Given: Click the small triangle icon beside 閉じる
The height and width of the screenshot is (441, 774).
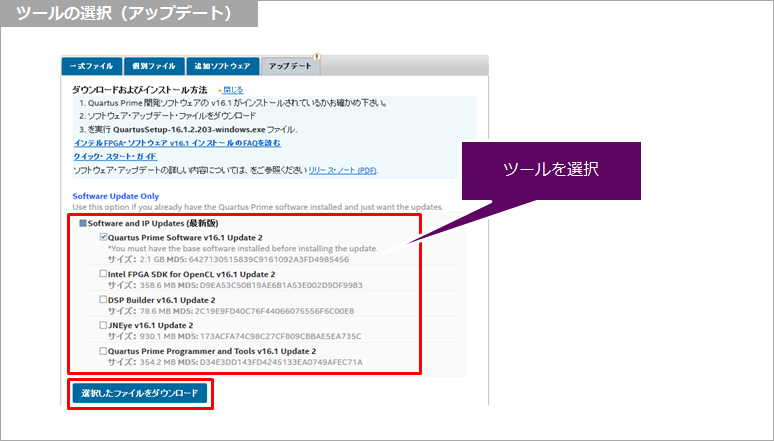Looking at the screenshot, I should click(x=220, y=91).
